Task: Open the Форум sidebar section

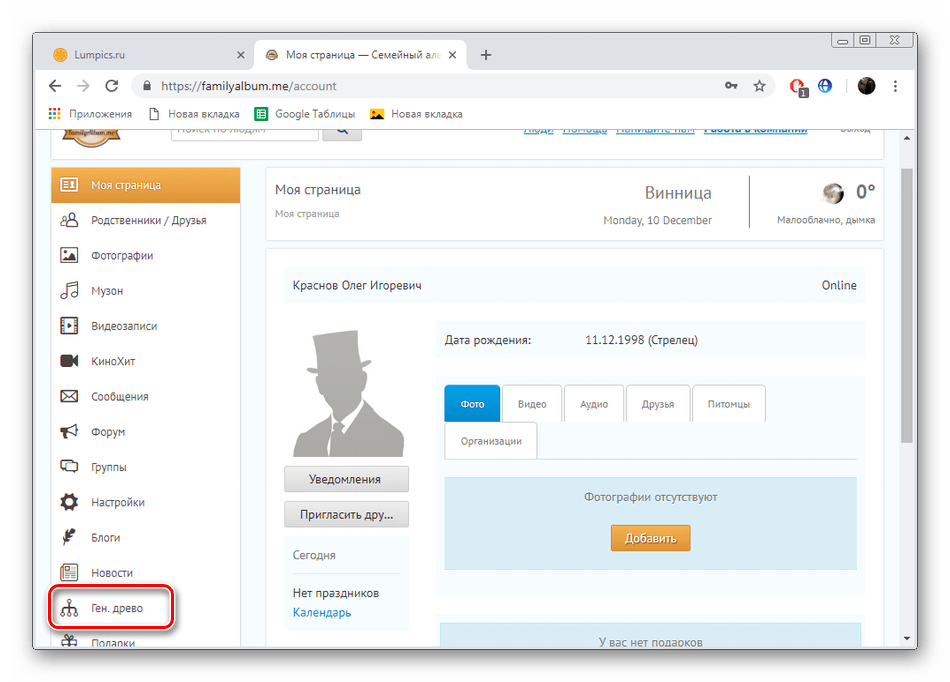Action: pyautogui.click(x=145, y=431)
